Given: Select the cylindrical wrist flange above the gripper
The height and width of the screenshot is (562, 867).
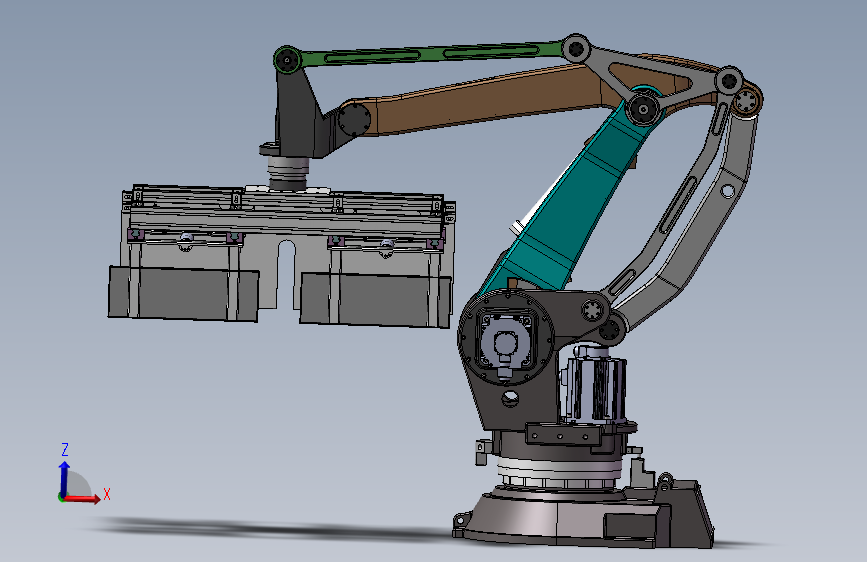Looking at the screenshot, I should point(288,173).
